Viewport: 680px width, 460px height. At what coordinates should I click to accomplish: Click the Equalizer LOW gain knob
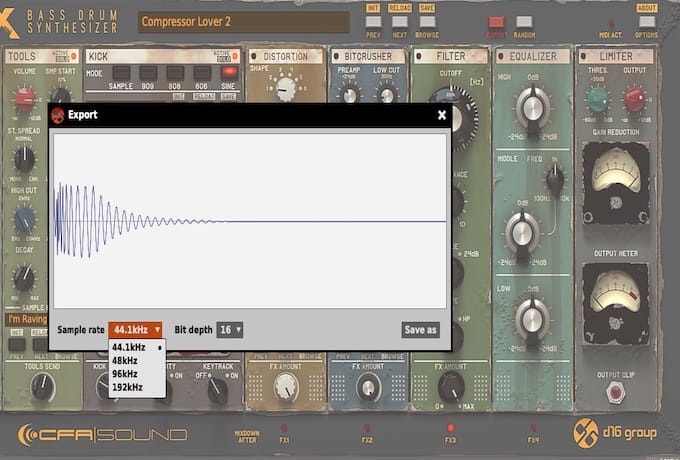tap(532, 320)
